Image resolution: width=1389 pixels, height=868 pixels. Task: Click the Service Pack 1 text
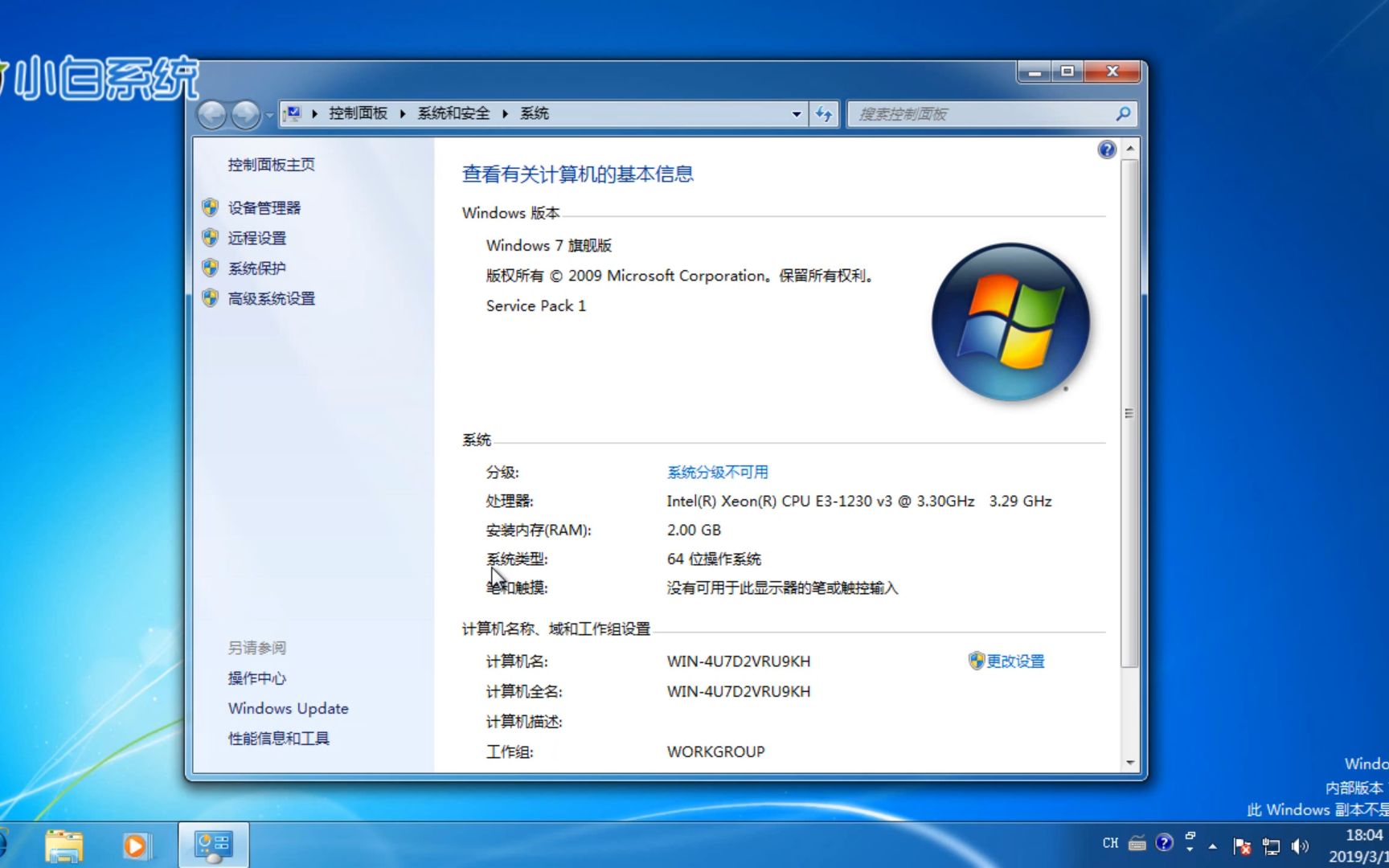(x=536, y=306)
